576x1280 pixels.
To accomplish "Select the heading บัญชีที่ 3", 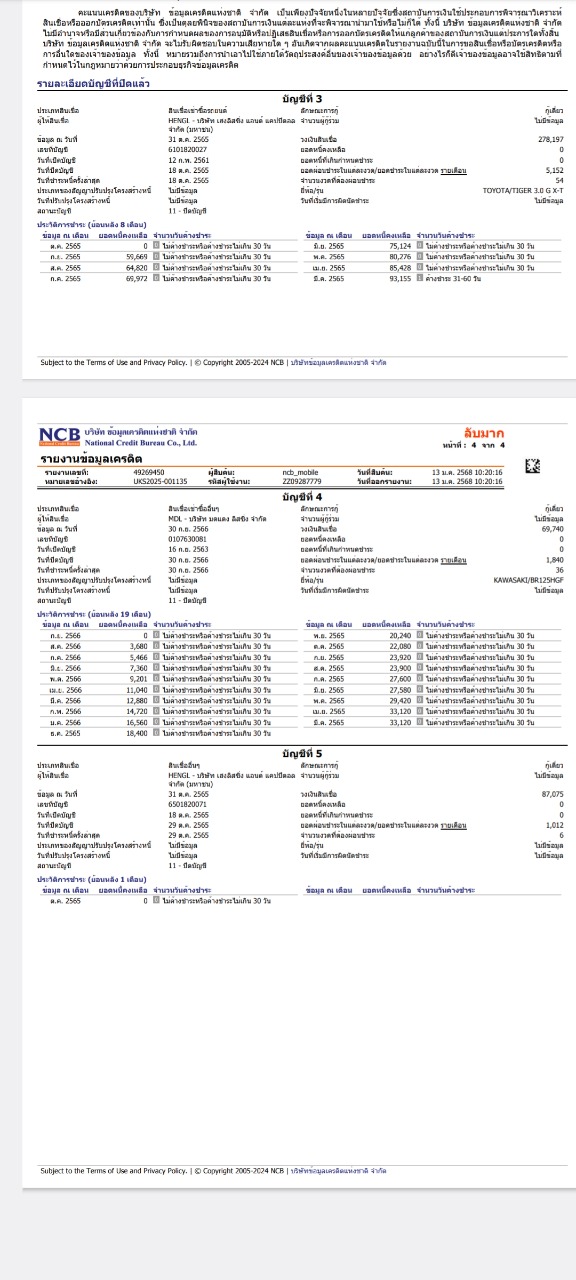I will 303,99.
